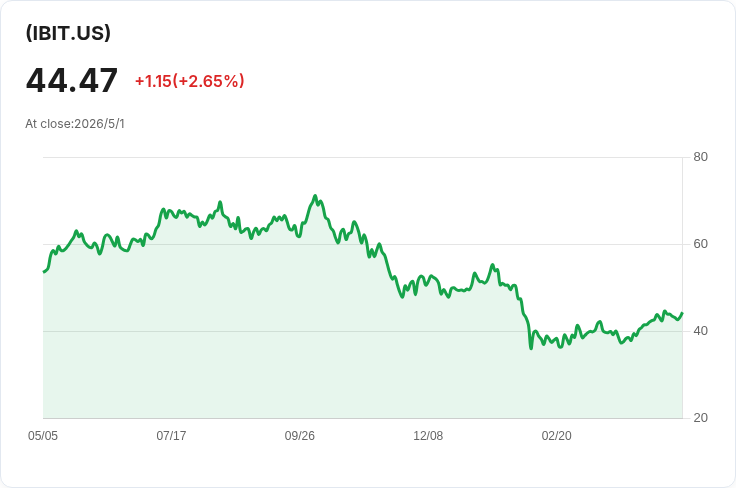Image resolution: width=736 pixels, height=488 pixels.
Task: Click the highest peak of the price line
Action: [315, 196]
